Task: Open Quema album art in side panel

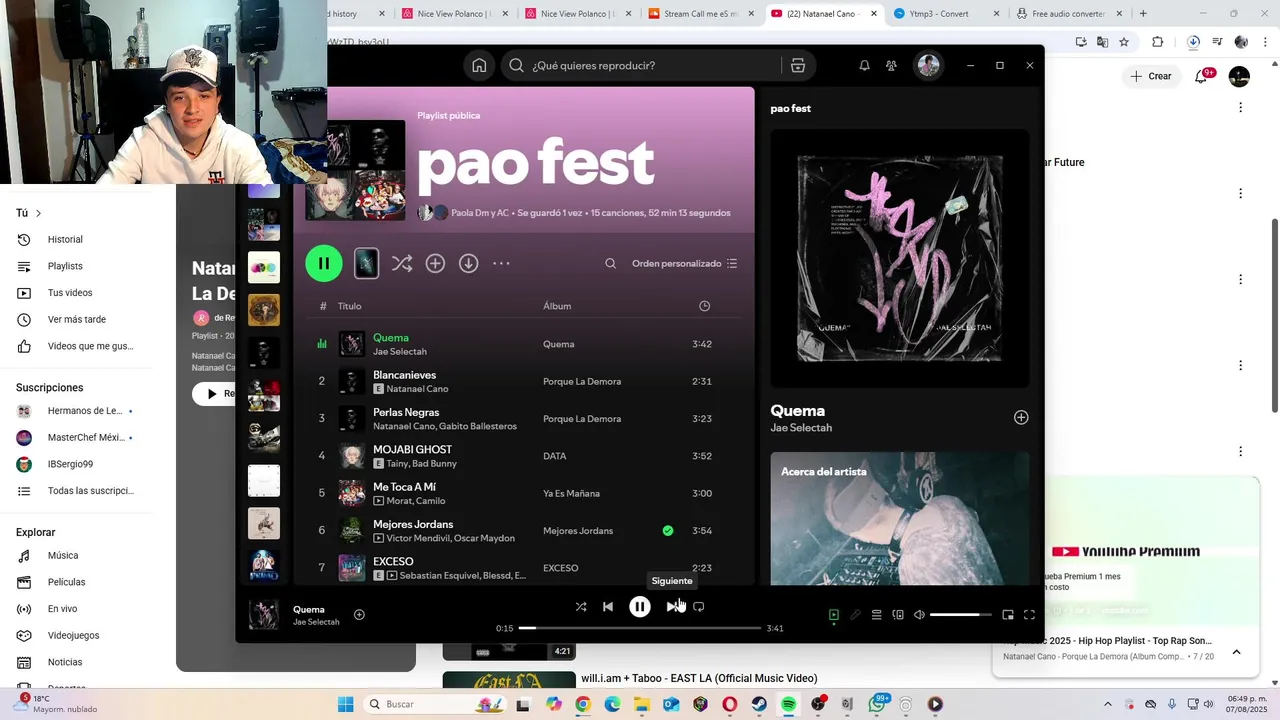Action: [x=900, y=258]
